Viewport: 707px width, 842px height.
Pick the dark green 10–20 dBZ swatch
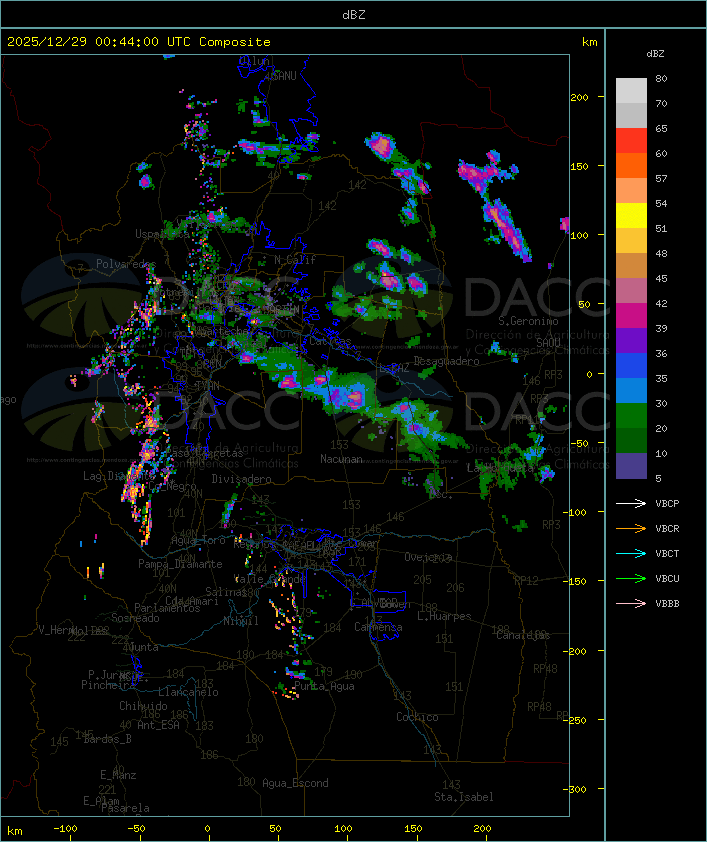coord(631,441)
